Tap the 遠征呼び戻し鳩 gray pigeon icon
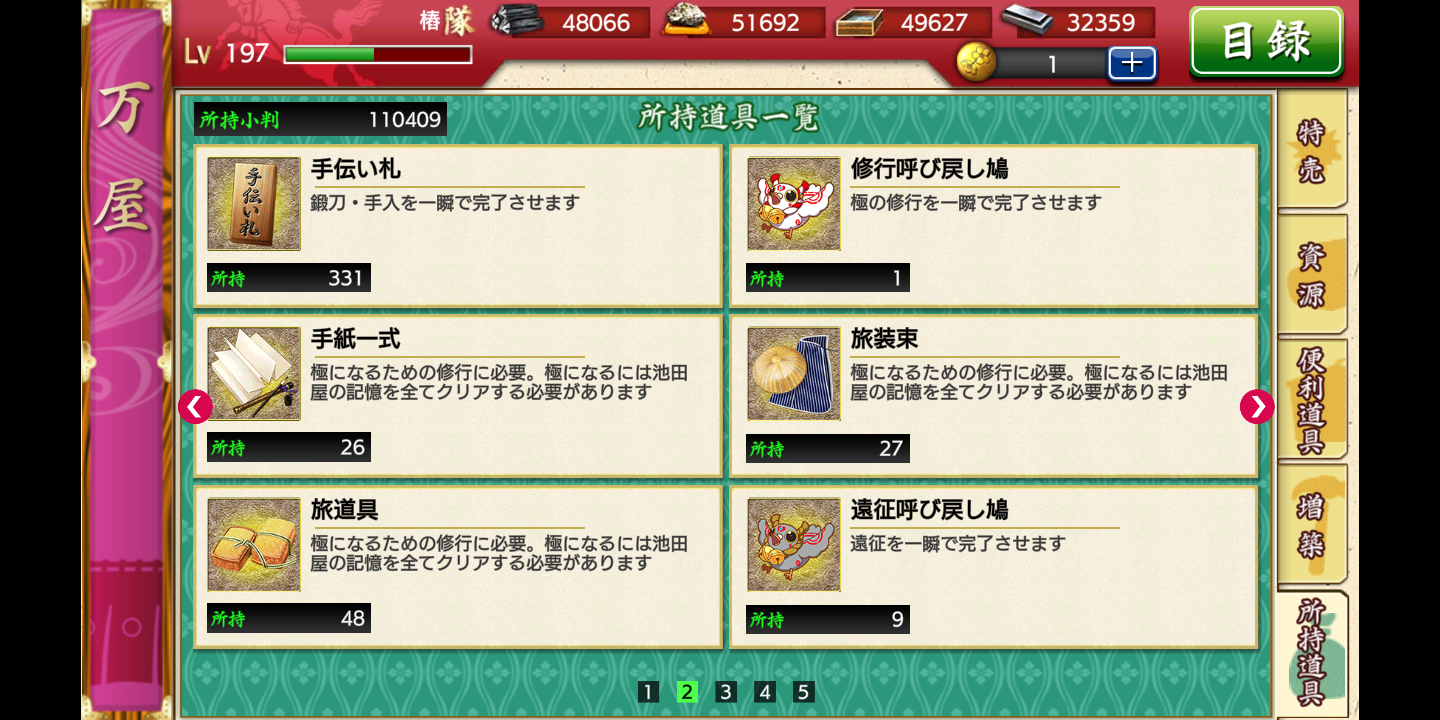This screenshot has width=1440, height=720. click(794, 544)
